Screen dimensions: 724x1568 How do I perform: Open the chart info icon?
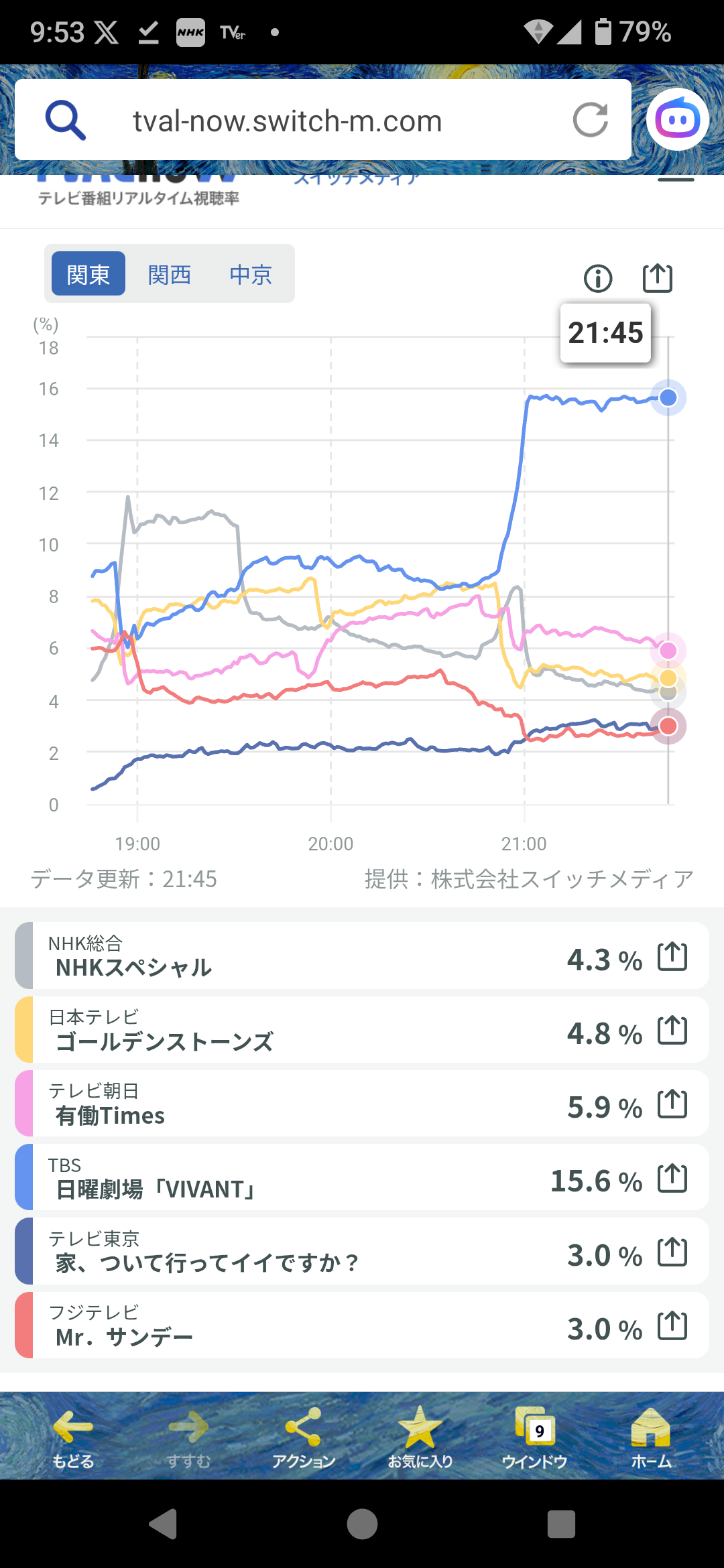pyautogui.click(x=598, y=278)
